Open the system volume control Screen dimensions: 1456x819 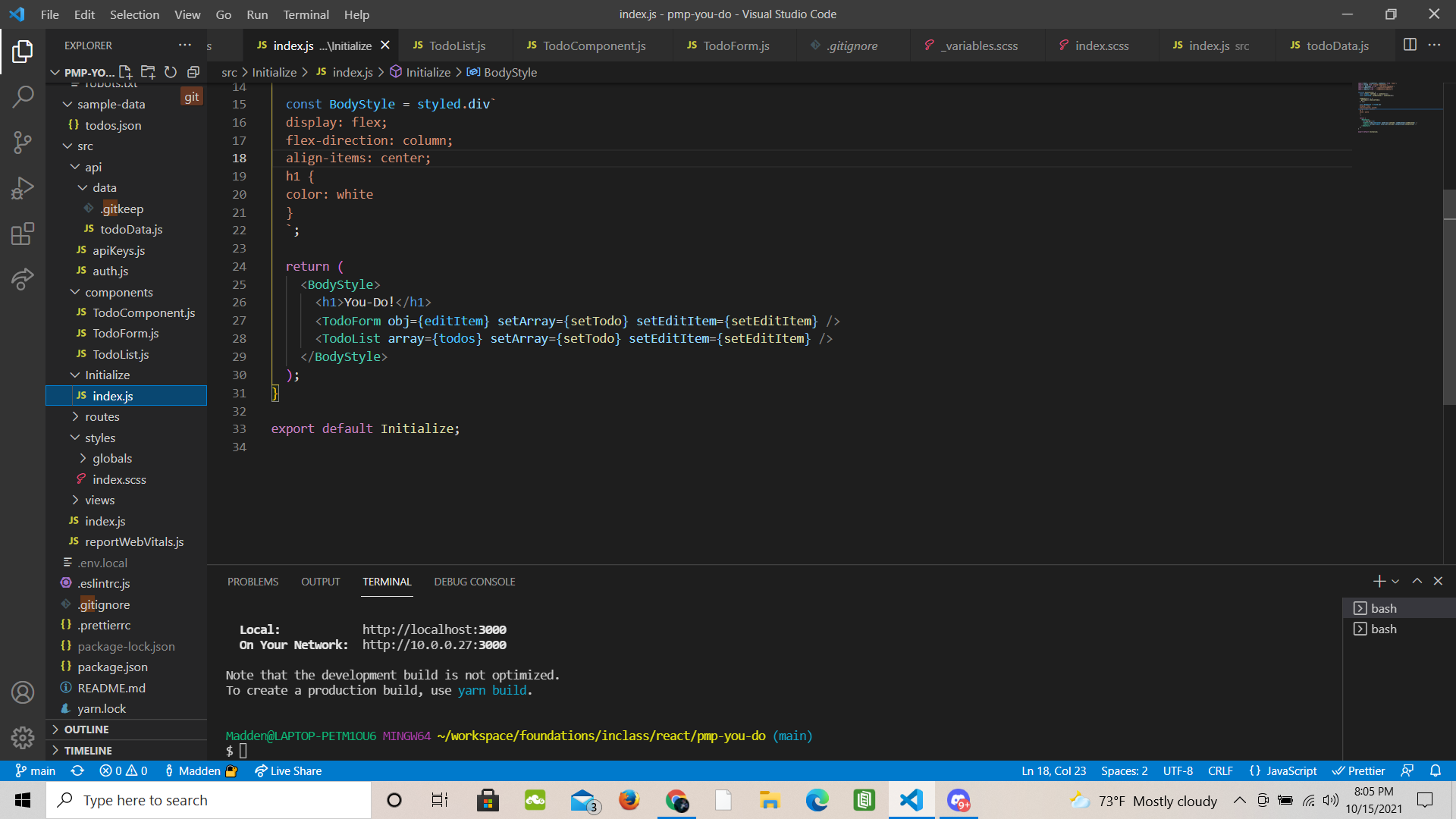click(x=1331, y=800)
